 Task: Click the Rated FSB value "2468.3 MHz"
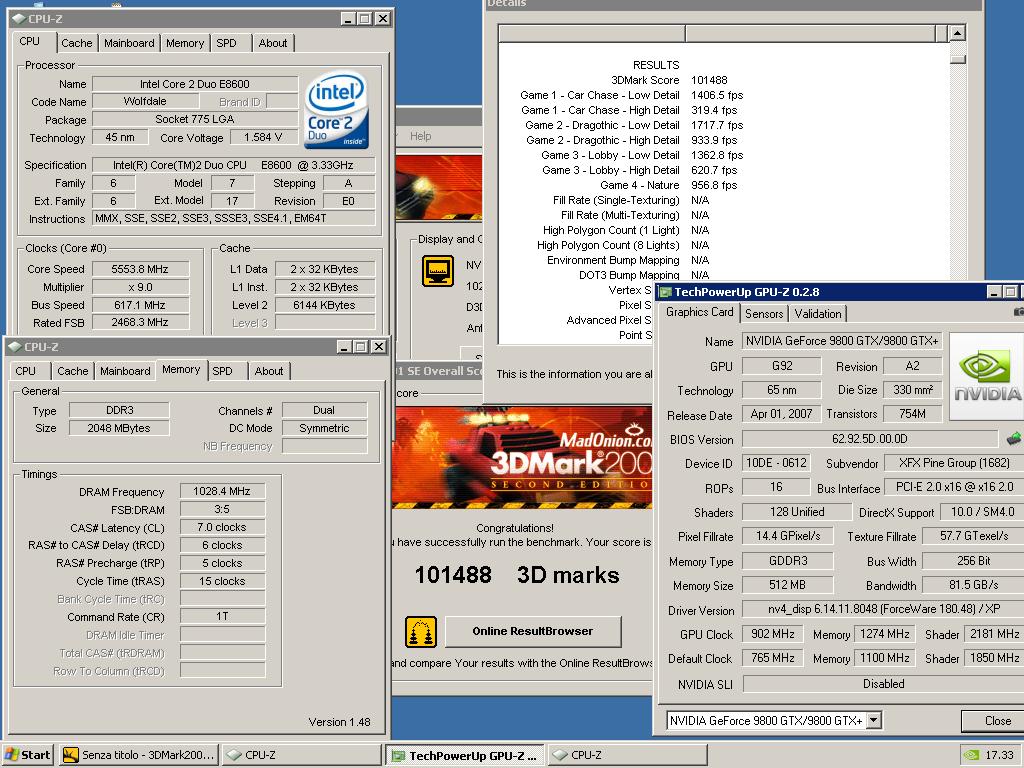click(140, 323)
